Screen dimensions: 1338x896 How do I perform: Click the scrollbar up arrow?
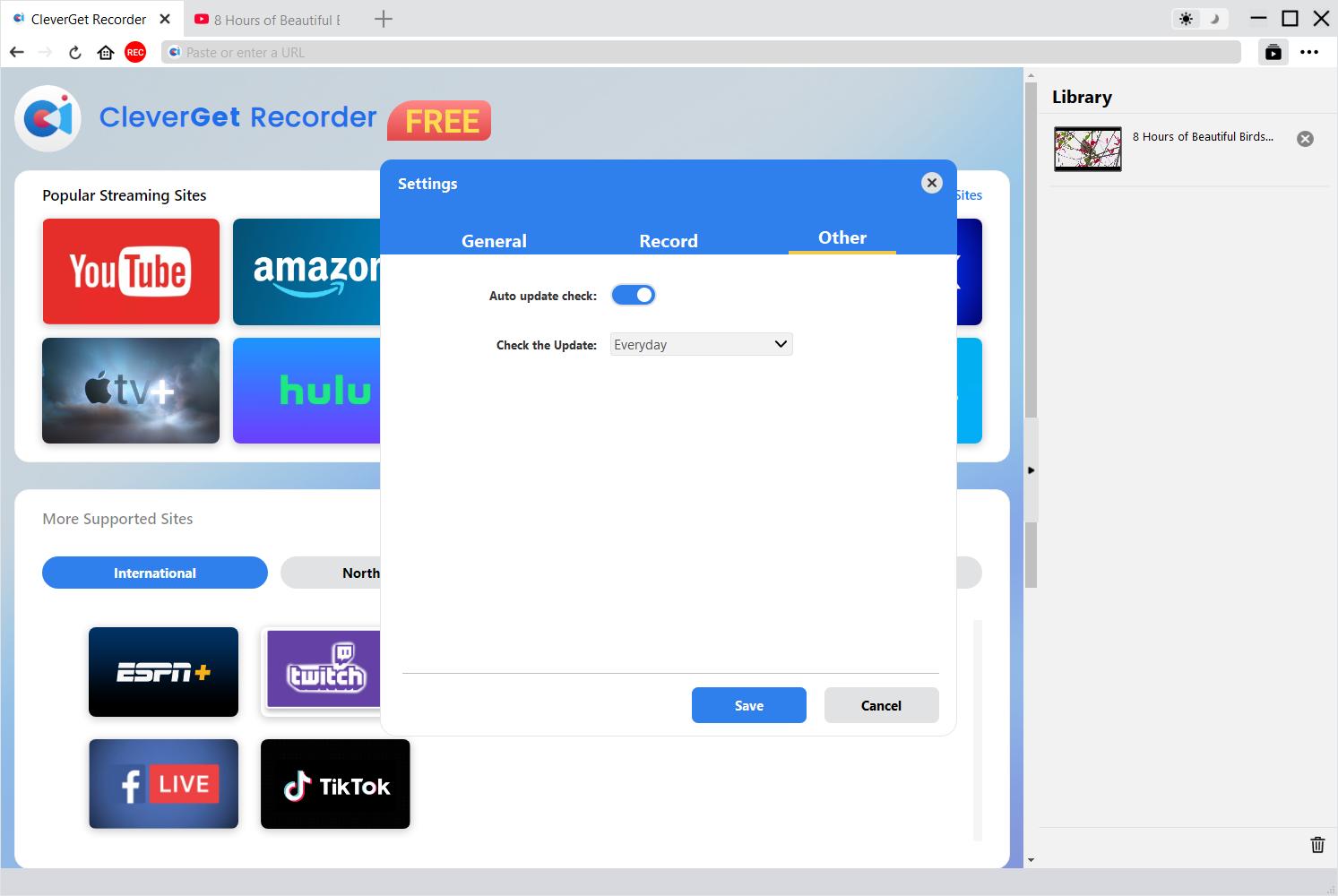(x=1031, y=75)
